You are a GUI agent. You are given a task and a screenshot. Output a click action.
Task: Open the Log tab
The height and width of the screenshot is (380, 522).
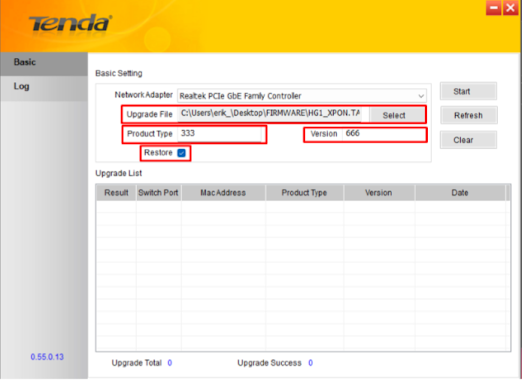pos(44,87)
